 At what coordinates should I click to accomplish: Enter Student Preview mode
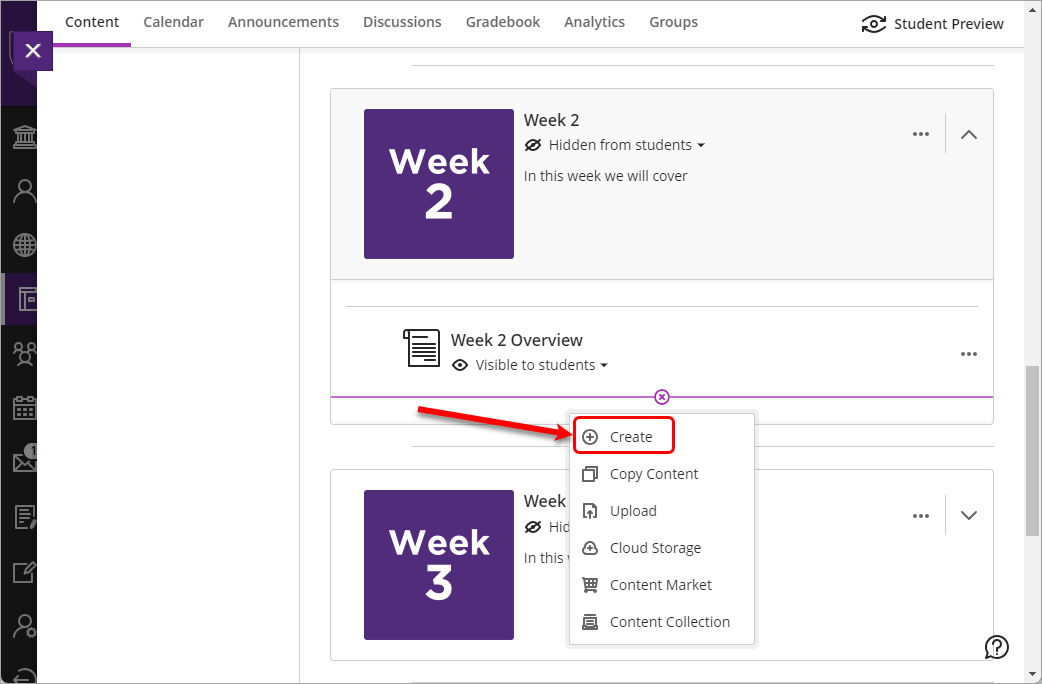click(x=931, y=23)
